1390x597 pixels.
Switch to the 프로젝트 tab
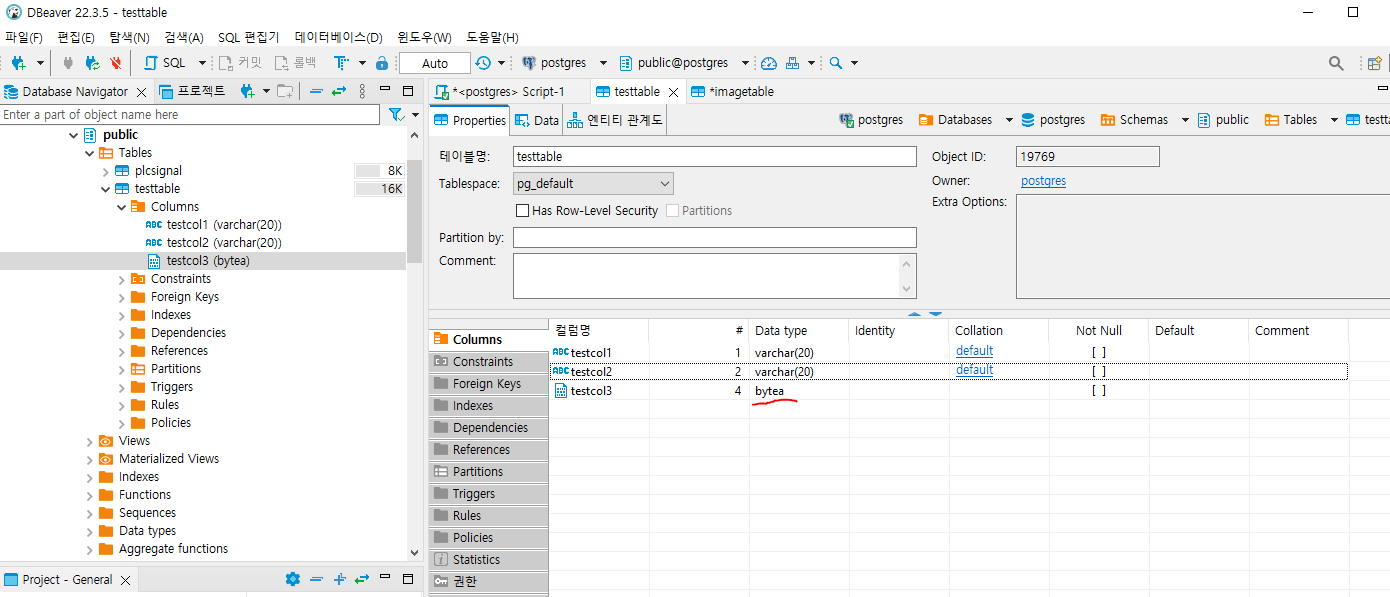193,91
